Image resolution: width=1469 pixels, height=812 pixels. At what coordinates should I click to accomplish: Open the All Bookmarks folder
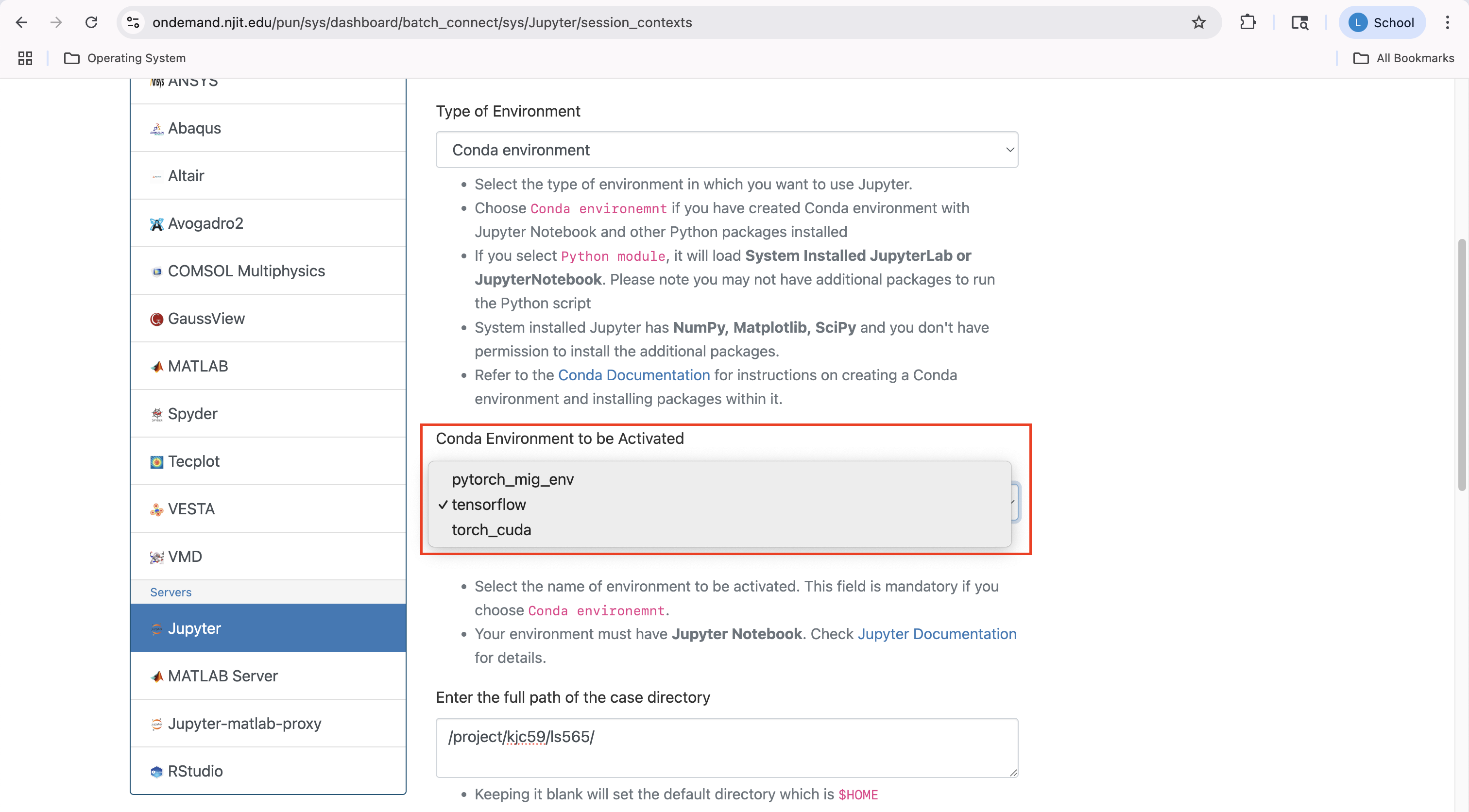coord(1403,58)
